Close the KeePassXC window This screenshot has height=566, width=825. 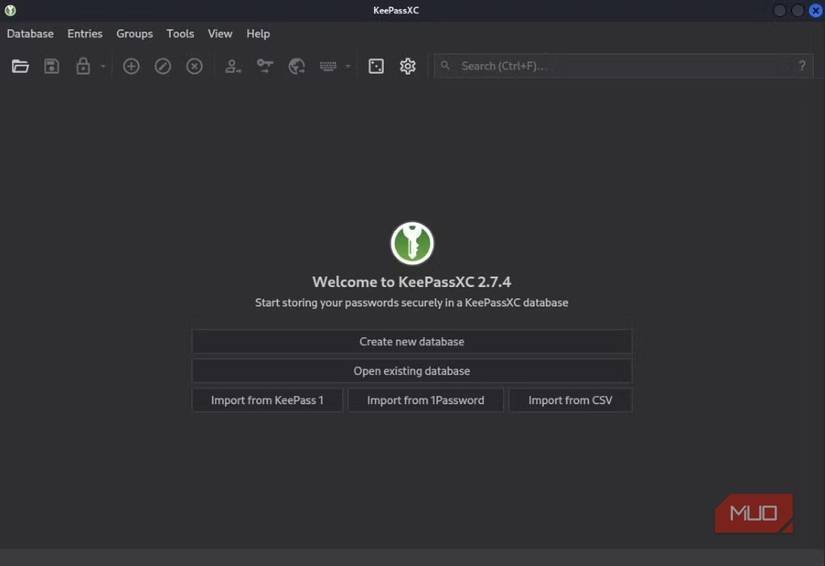[x=816, y=11]
